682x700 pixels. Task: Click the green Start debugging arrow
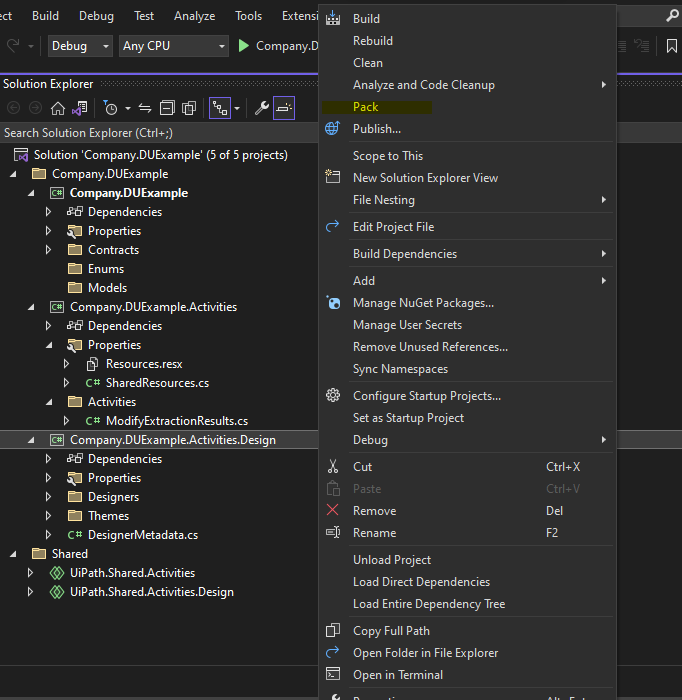(243, 46)
